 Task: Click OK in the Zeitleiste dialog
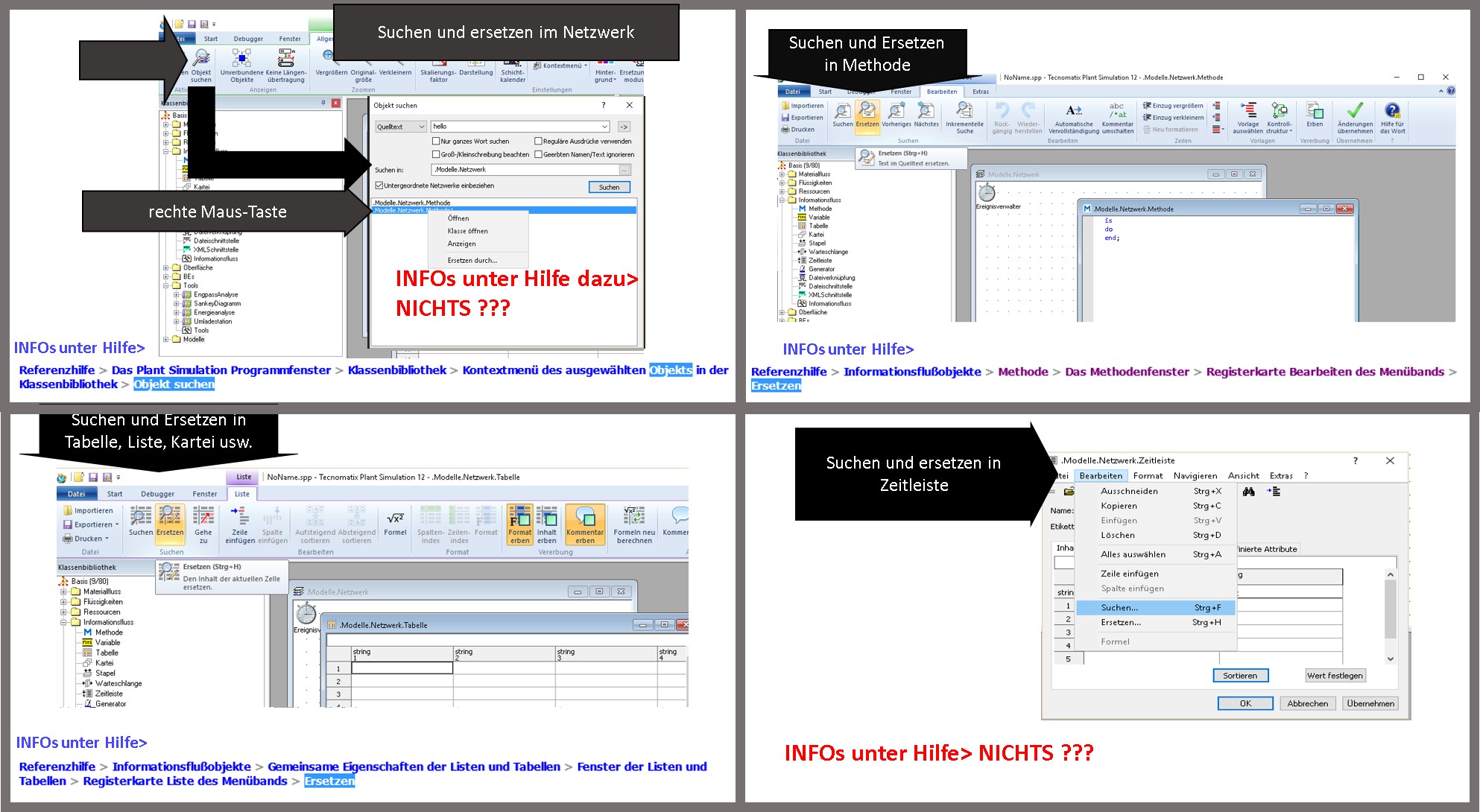(1245, 703)
